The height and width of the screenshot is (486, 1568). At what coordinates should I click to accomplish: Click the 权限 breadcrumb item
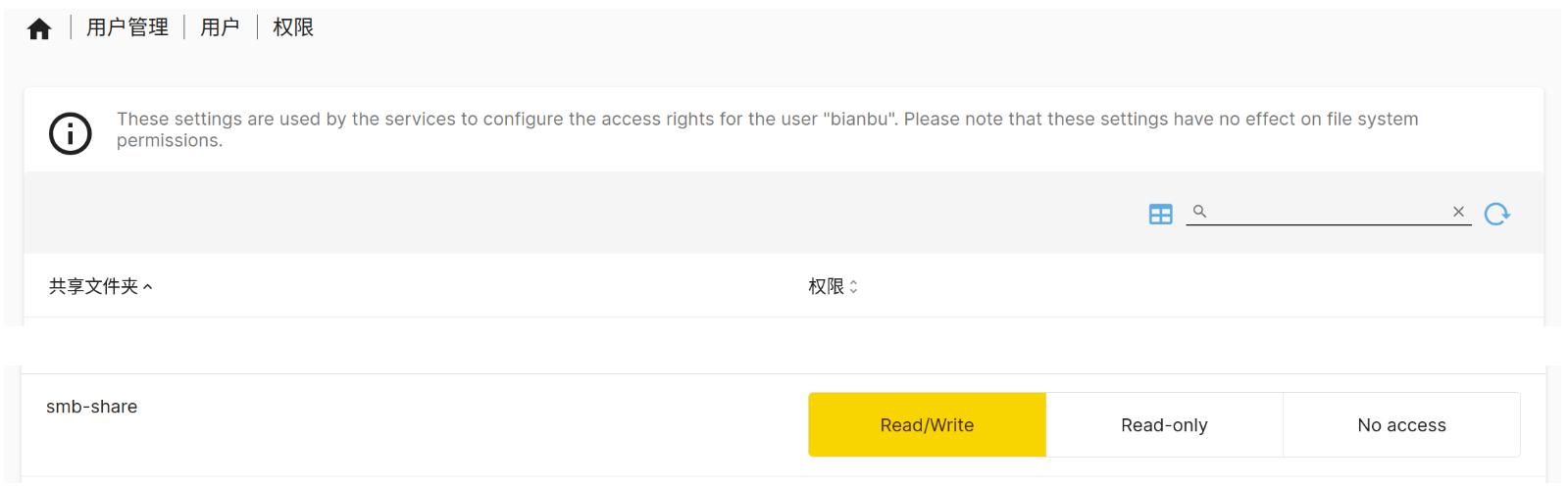(x=293, y=27)
